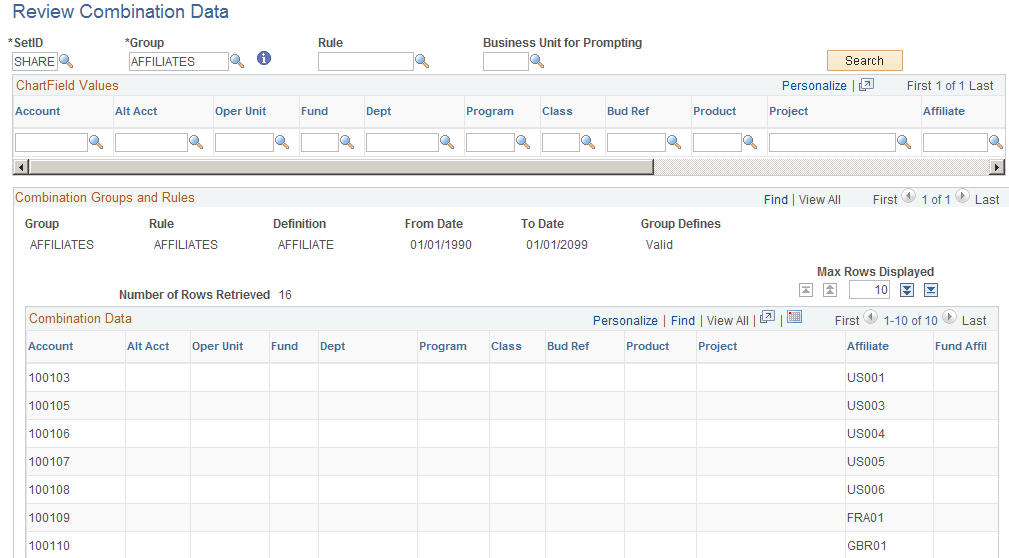Viewport: 1009px width, 558px height.
Task: Open ChartField Bud Ref lookup magnifier
Action: pos(674,142)
